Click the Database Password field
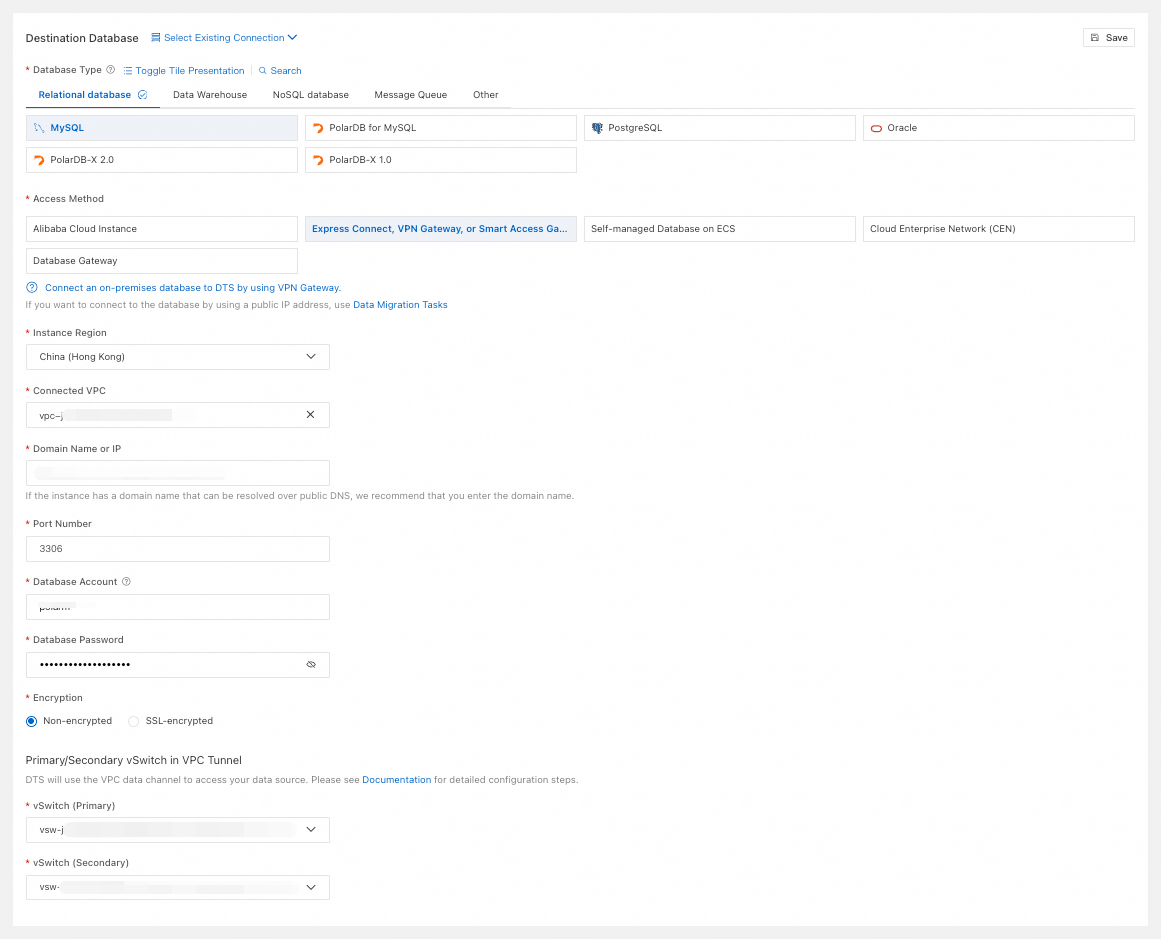 point(178,665)
